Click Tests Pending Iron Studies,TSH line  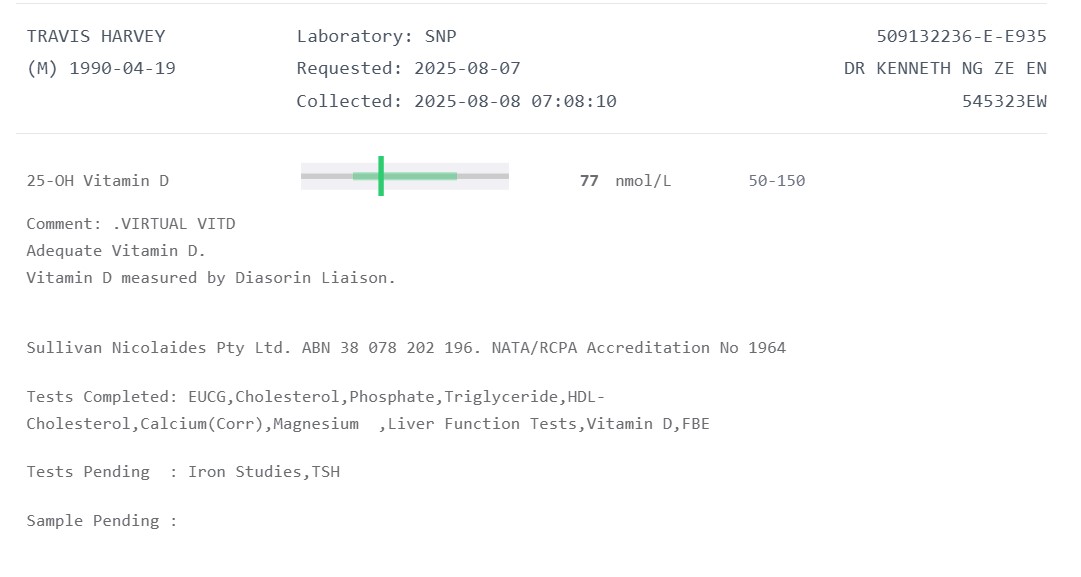click(183, 472)
